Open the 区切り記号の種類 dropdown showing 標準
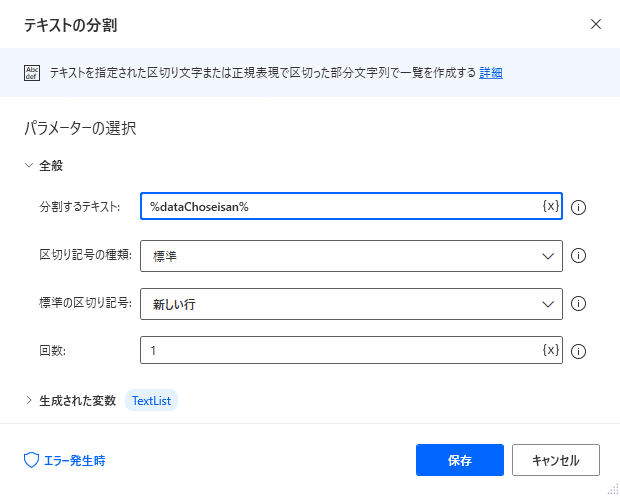Screen dimensions: 620x496 [x=351, y=256]
